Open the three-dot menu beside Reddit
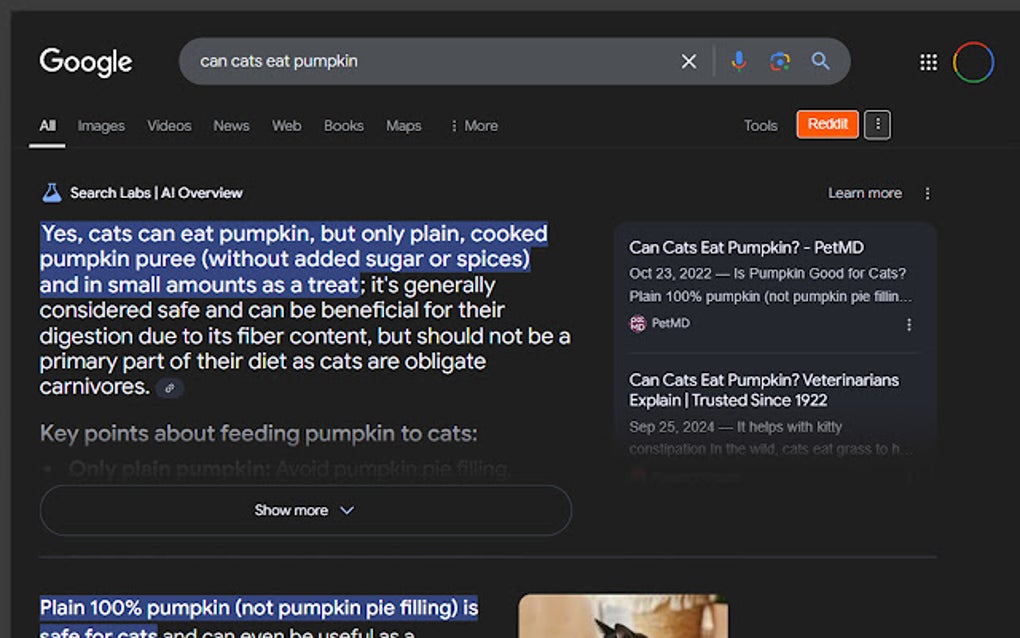 (877, 124)
